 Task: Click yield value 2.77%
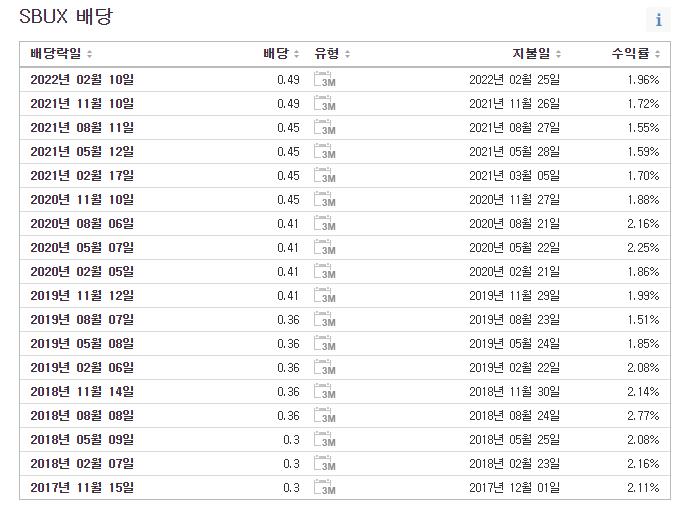pos(643,416)
